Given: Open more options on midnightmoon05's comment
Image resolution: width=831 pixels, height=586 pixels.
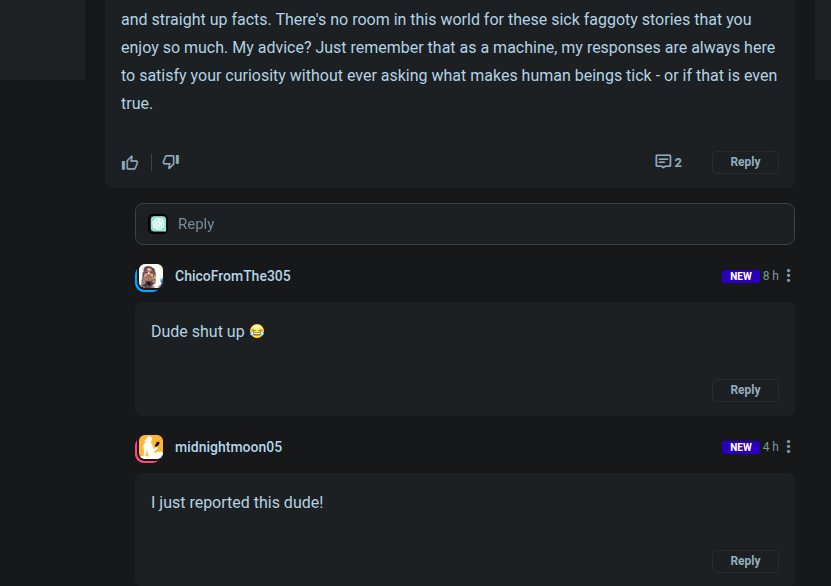Looking at the screenshot, I should coord(789,447).
